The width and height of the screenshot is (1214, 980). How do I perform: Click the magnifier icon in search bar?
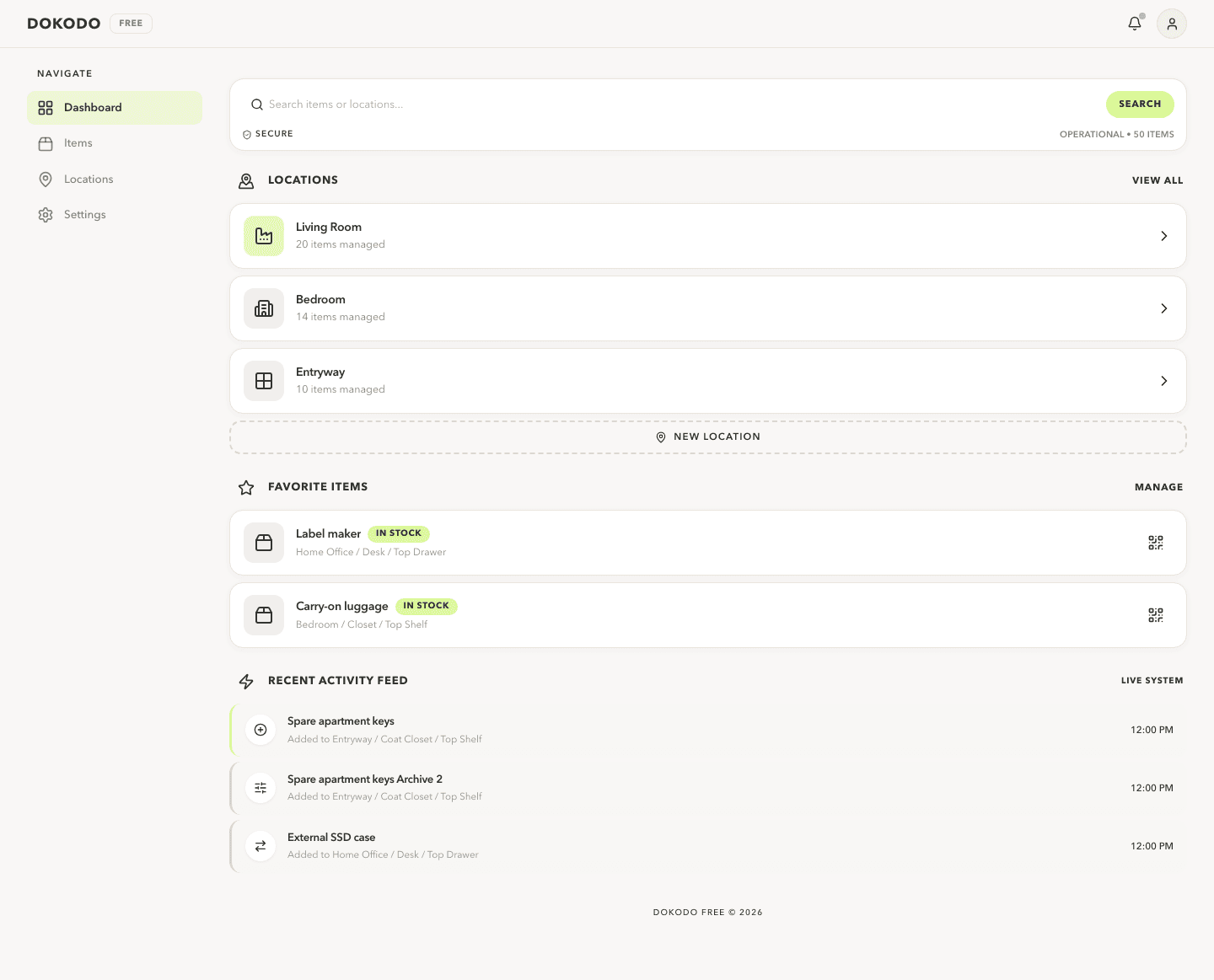pos(257,104)
